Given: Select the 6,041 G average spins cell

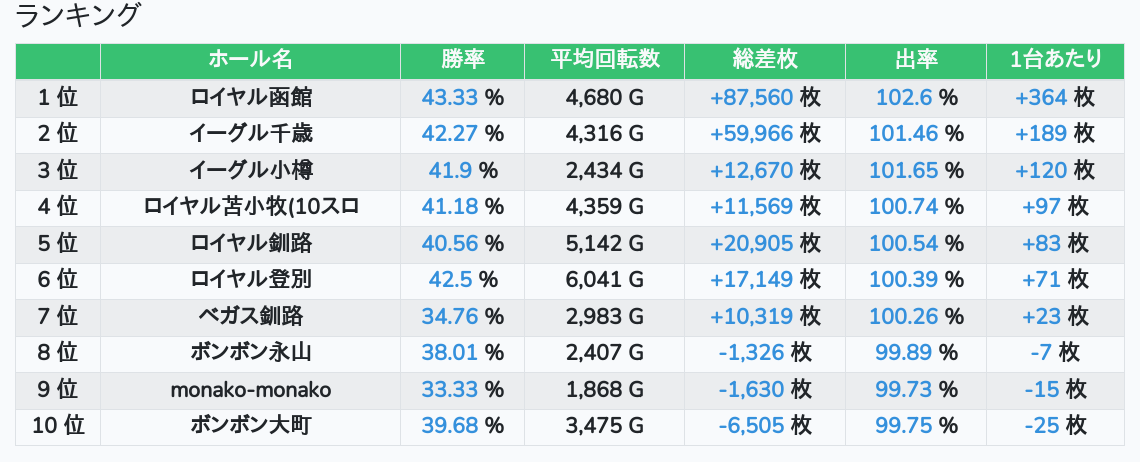Looking at the screenshot, I should [x=604, y=280].
